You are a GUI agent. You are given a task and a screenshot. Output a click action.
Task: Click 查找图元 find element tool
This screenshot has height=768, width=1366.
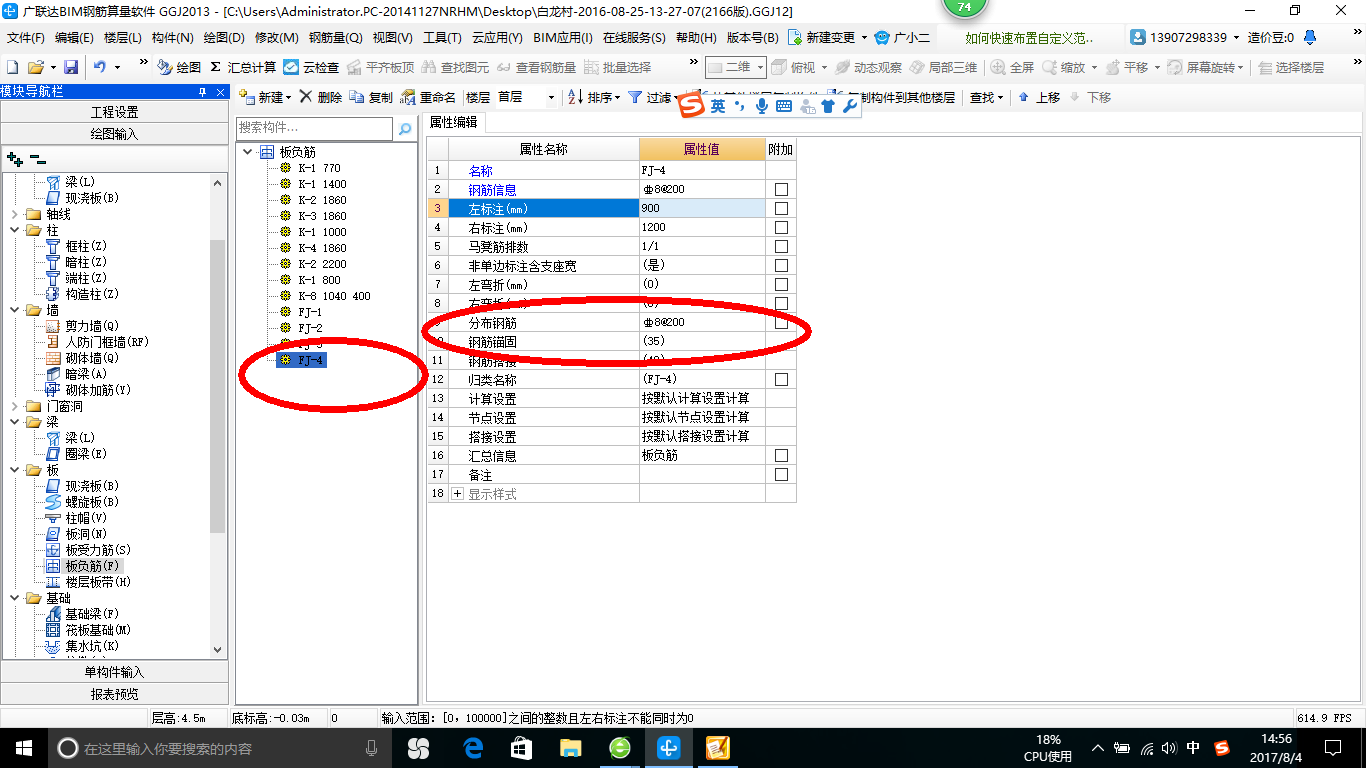tap(456, 67)
